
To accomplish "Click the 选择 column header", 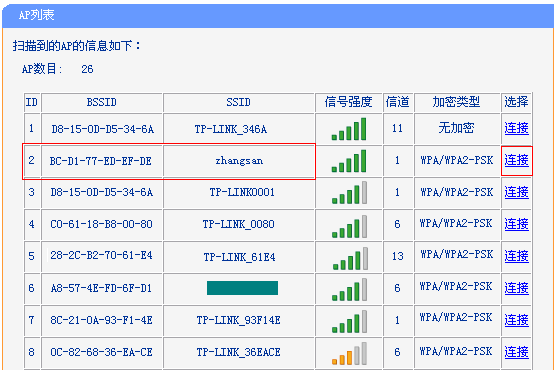I will (x=516, y=102).
